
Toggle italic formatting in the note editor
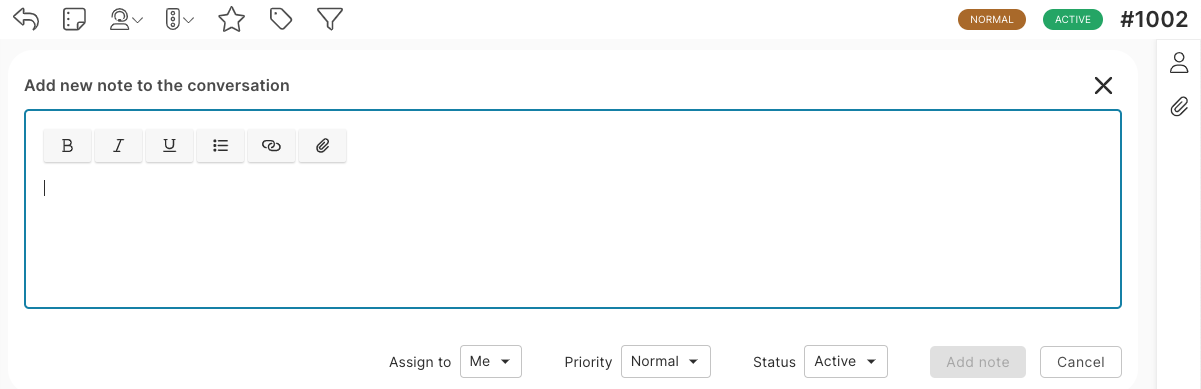pyautogui.click(x=119, y=146)
